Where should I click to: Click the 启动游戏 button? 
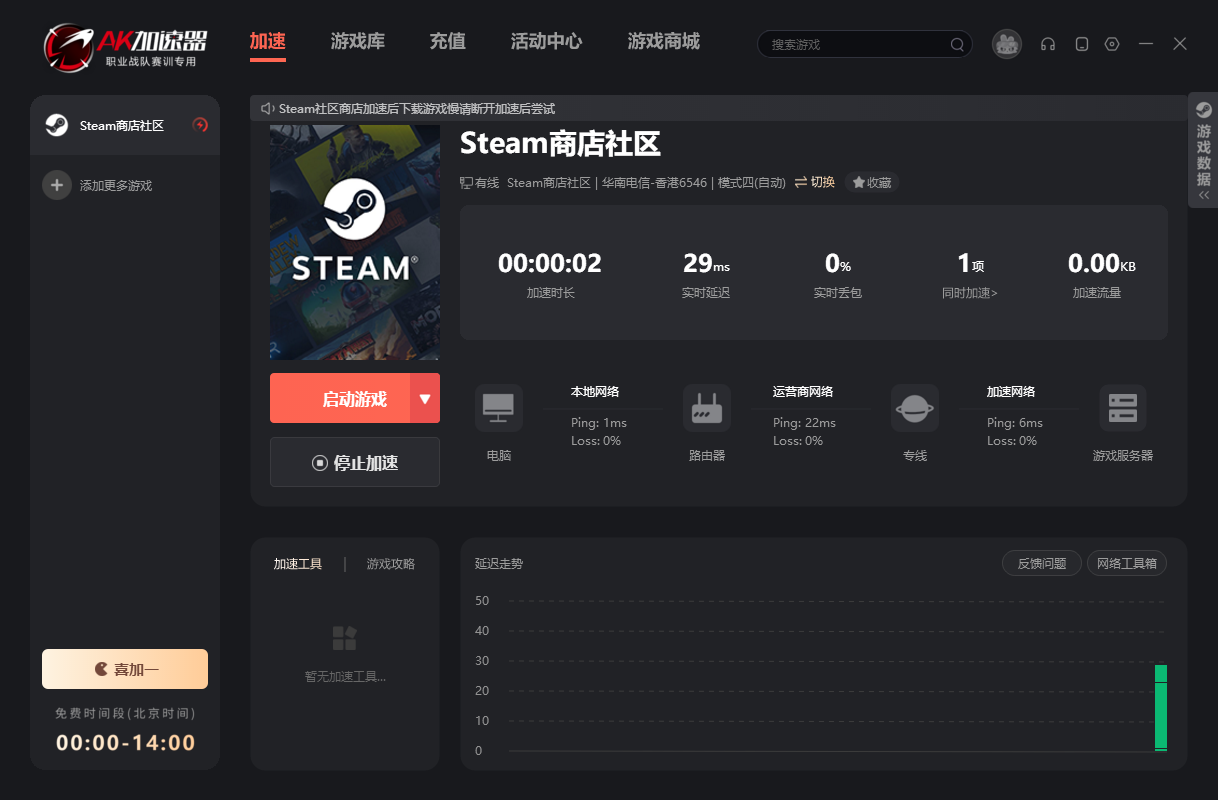pos(340,398)
